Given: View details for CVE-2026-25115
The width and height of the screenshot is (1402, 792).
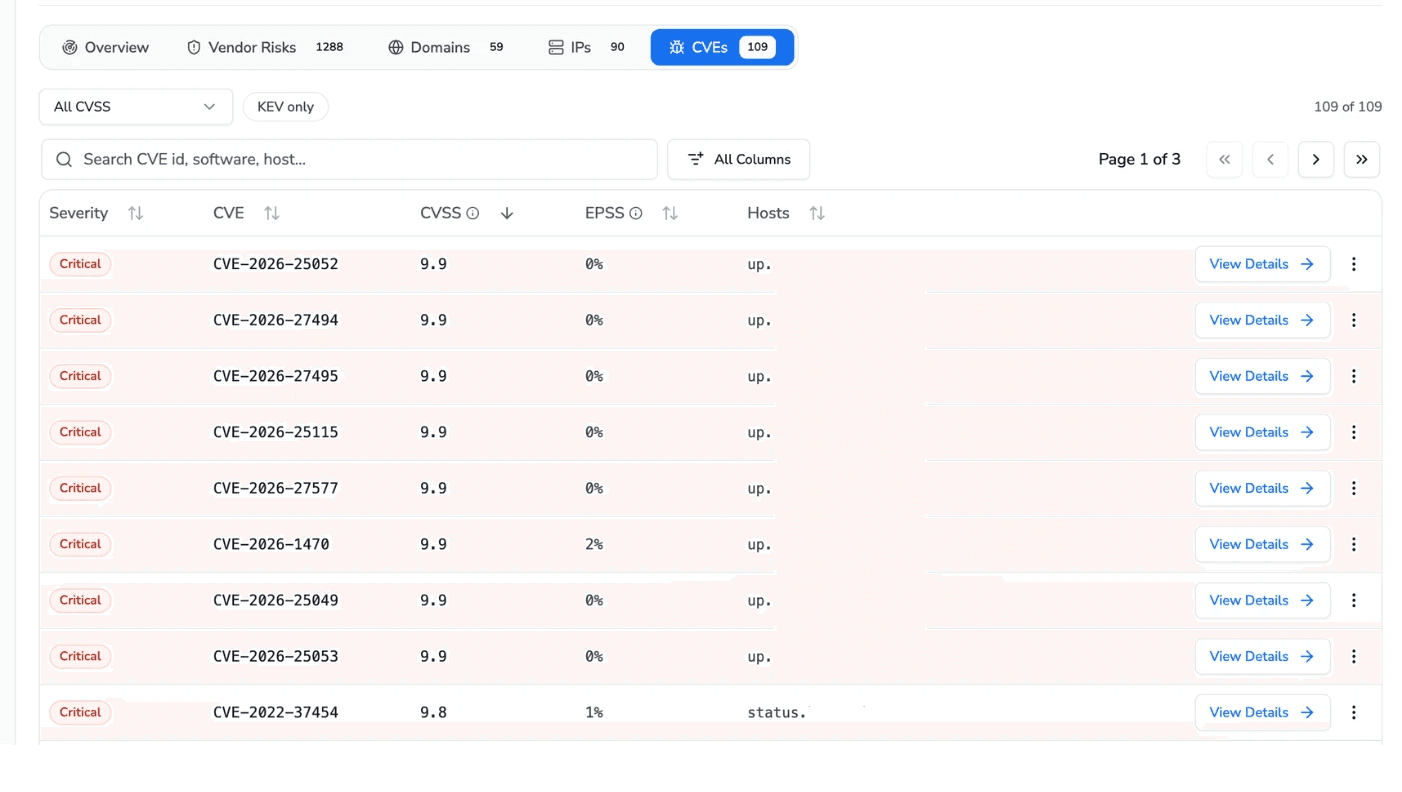Looking at the screenshot, I should tap(1262, 432).
